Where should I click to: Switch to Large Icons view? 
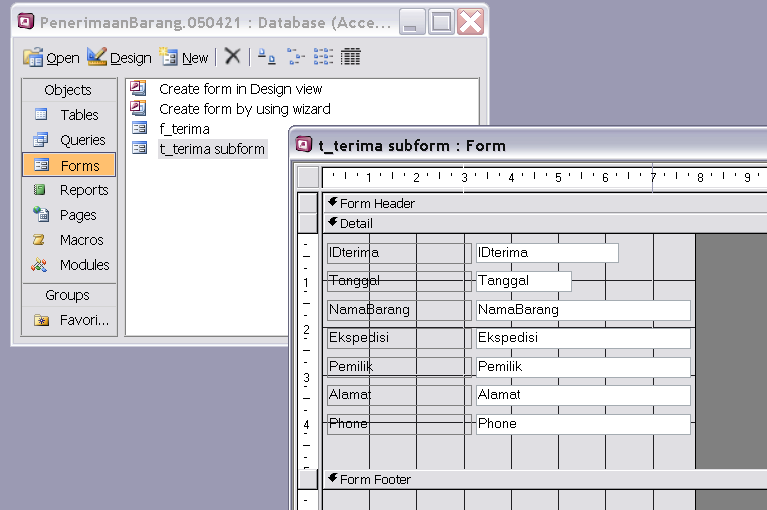coord(266,57)
